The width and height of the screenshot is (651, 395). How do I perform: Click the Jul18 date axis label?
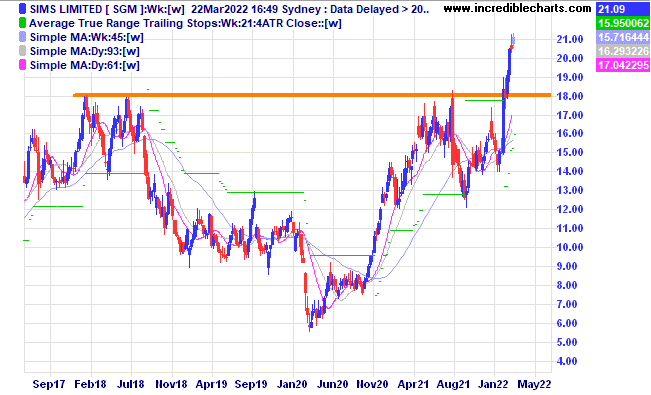(130, 384)
